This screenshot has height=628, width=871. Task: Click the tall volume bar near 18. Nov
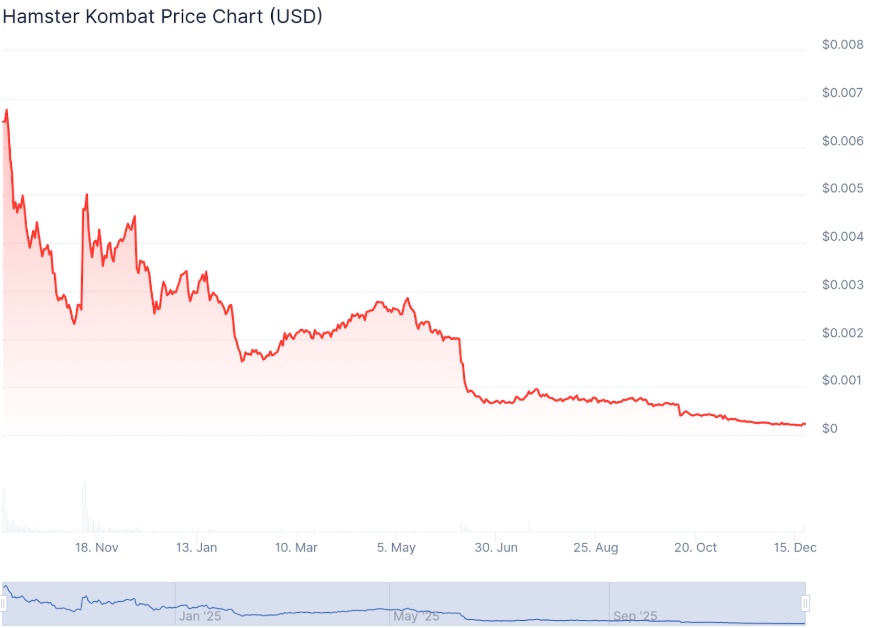(84, 506)
